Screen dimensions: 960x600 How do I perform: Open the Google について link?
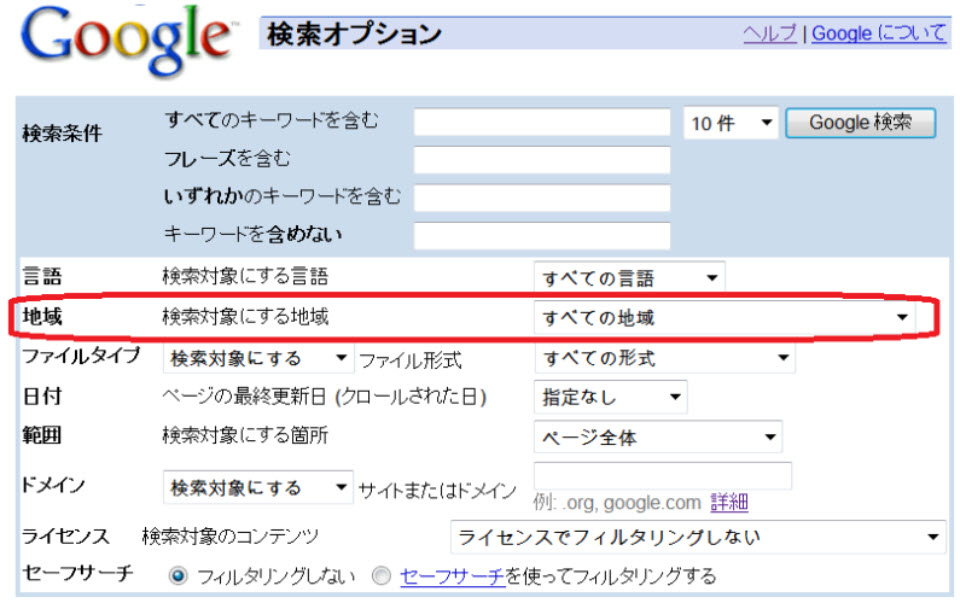[878, 33]
